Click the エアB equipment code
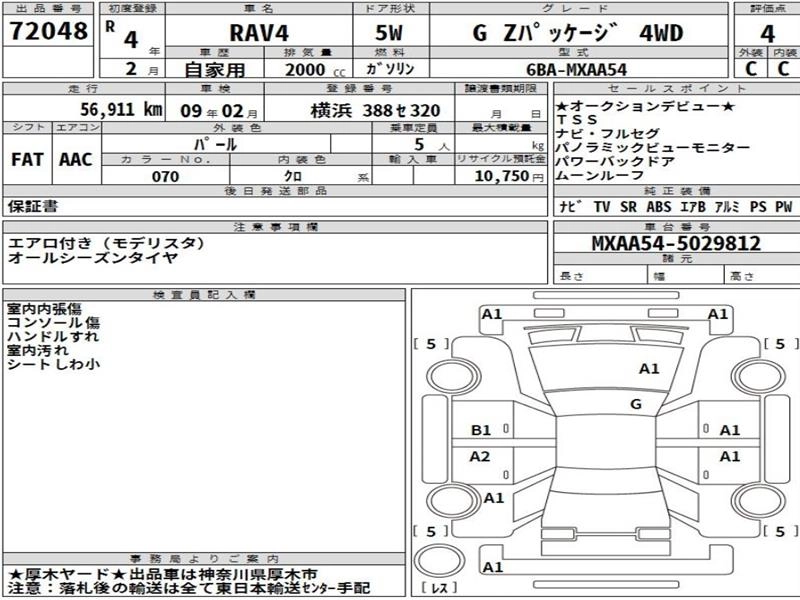Image resolution: width=800 pixels, height=600 pixels. tap(693, 207)
